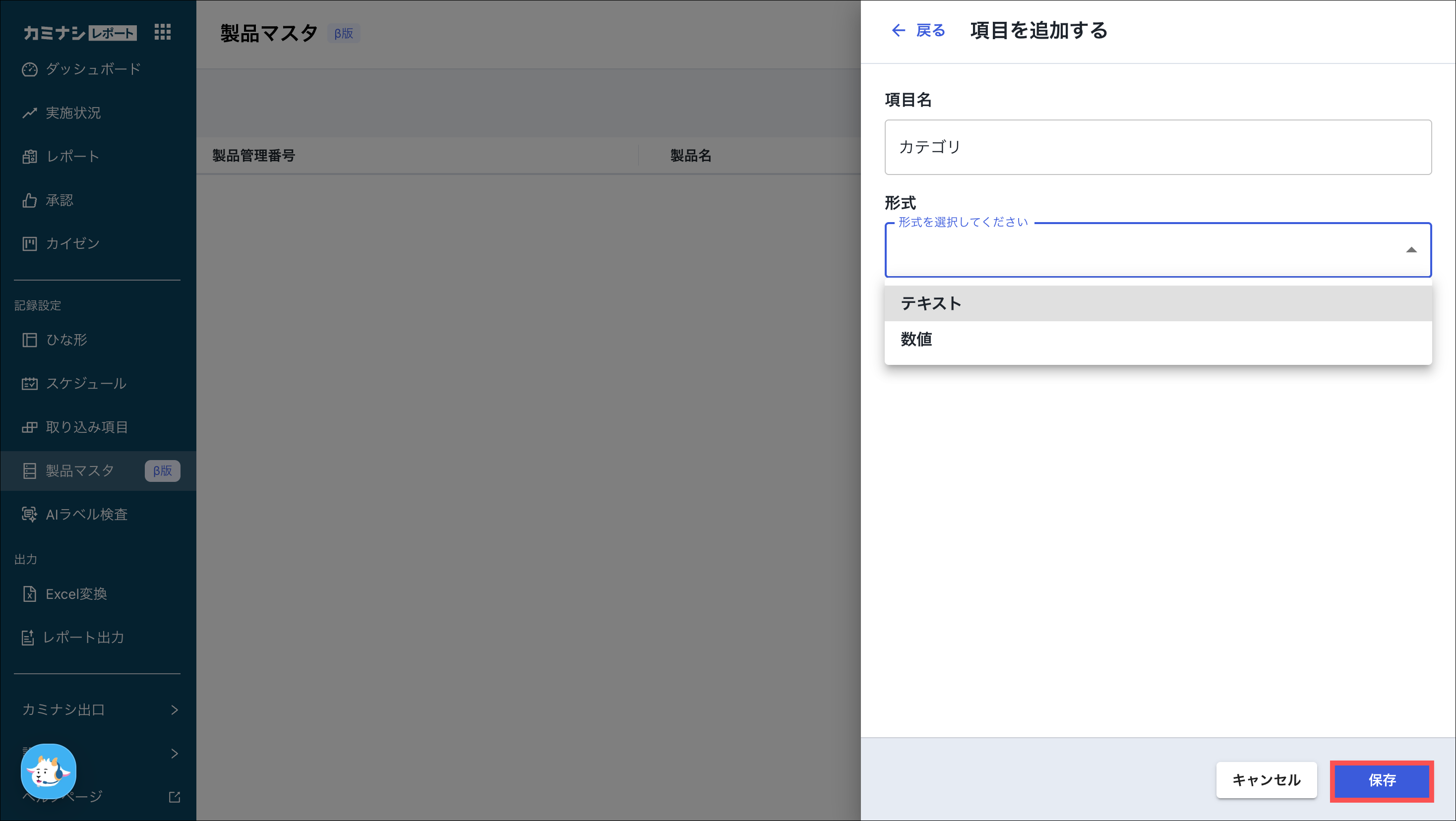Image resolution: width=1456 pixels, height=821 pixels.
Task: Click the Excel変換 file icon
Action: click(x=29, y=594)
